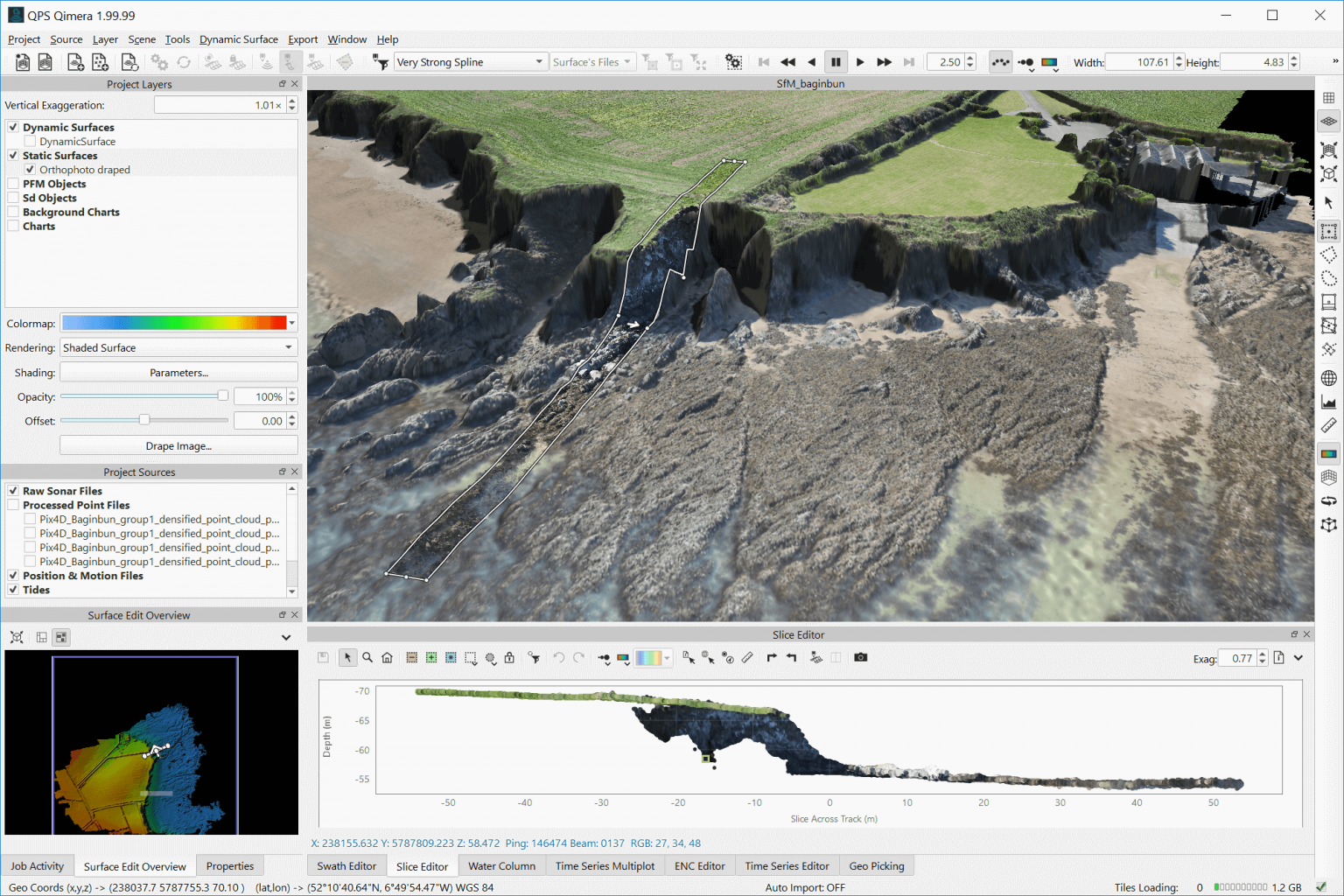
Task: Expand the Rendering Shaded Surface dropdown
Action: (x=288, y=347)
